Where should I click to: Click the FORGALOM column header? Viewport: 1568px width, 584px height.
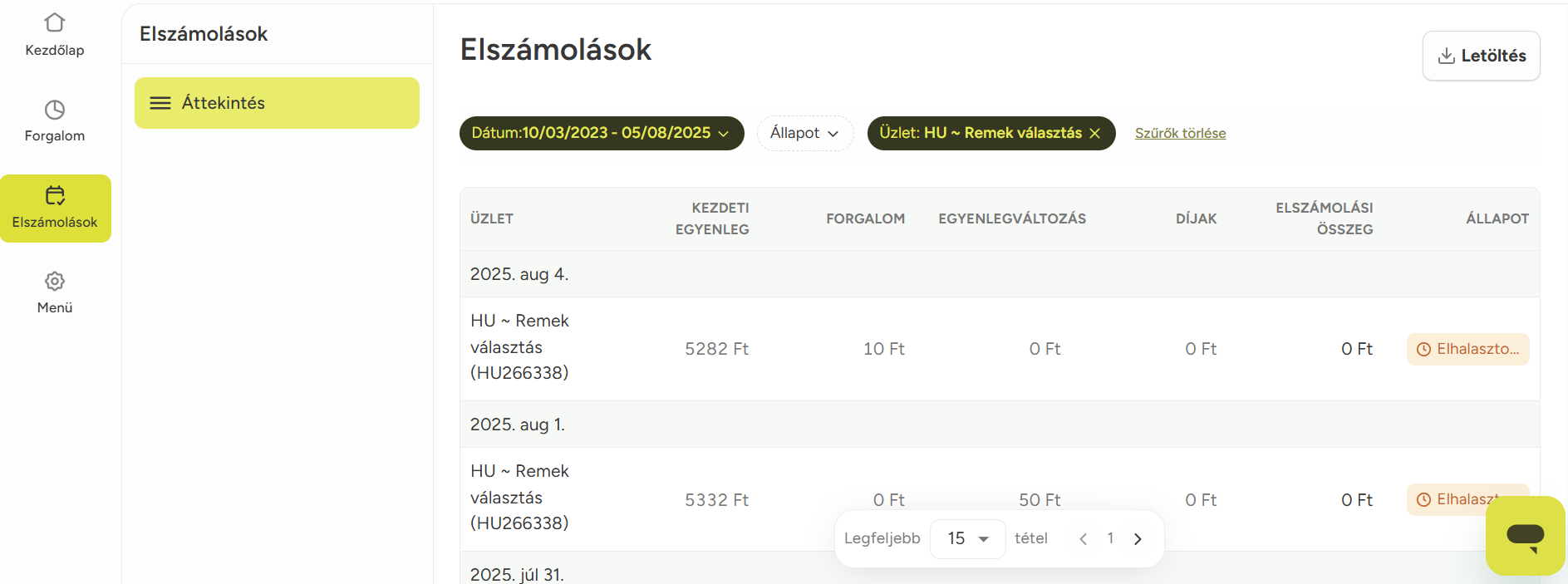click(864, 218)
